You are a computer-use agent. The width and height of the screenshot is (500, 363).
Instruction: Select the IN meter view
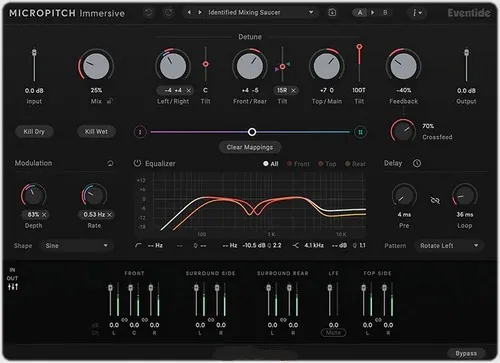[12, 270]
